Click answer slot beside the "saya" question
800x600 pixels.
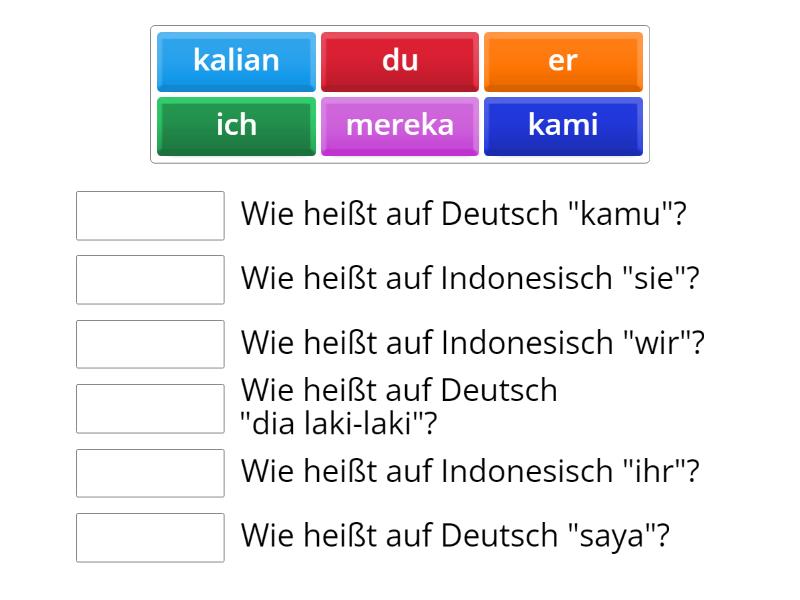pos(150,537)
